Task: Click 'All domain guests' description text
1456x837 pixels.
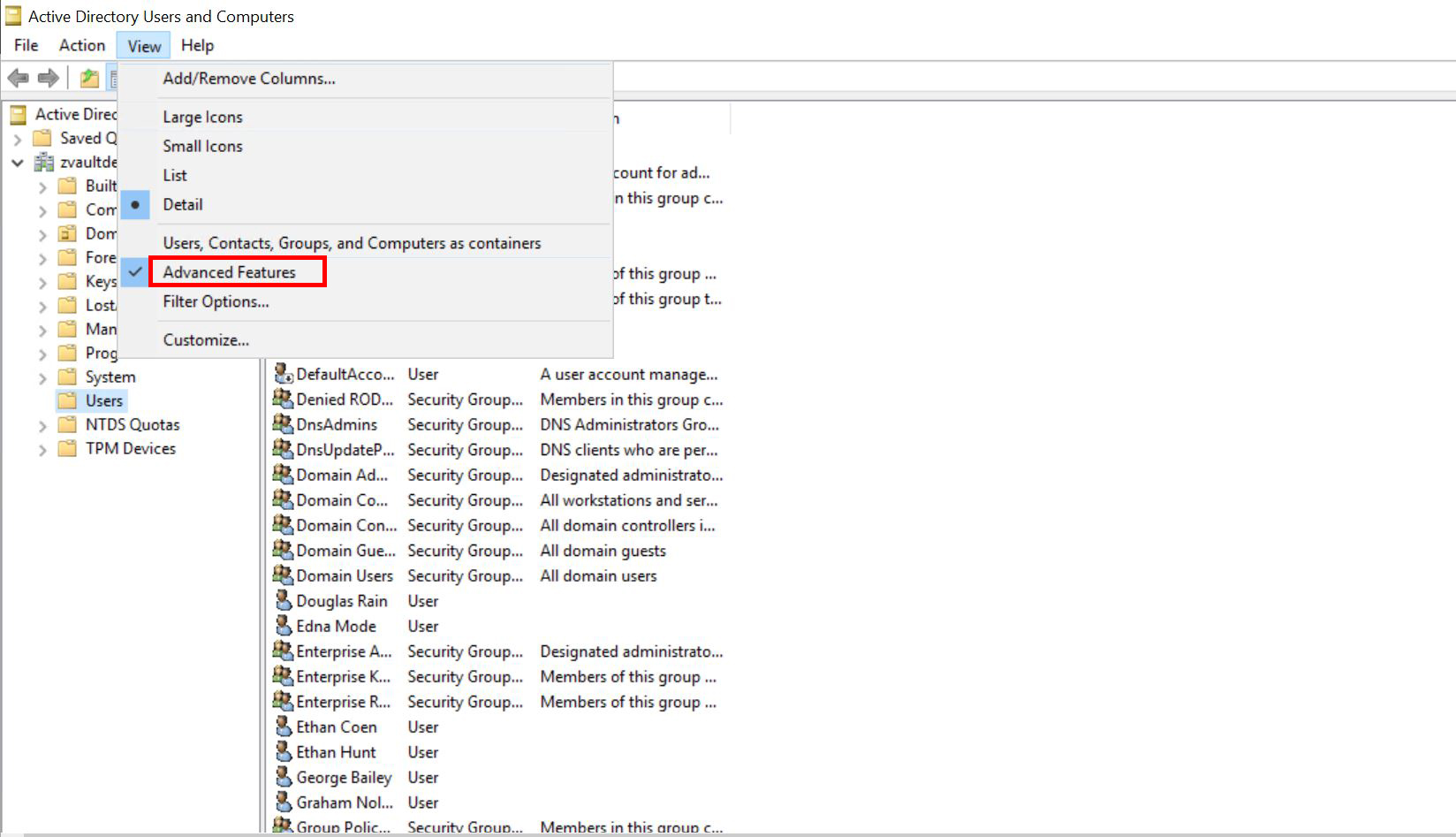Action: click(603, 551)
